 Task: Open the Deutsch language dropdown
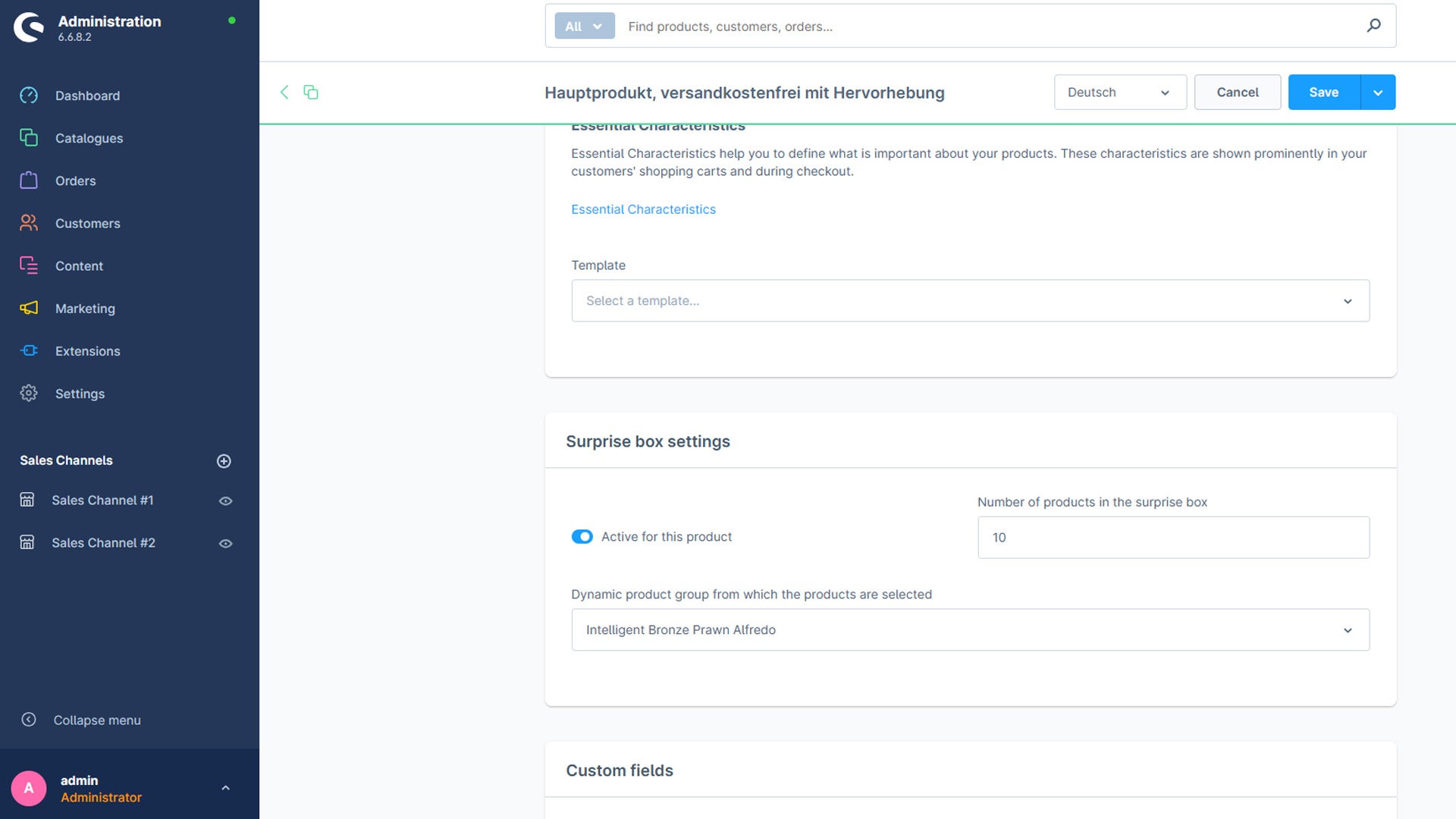point(1120,93)
